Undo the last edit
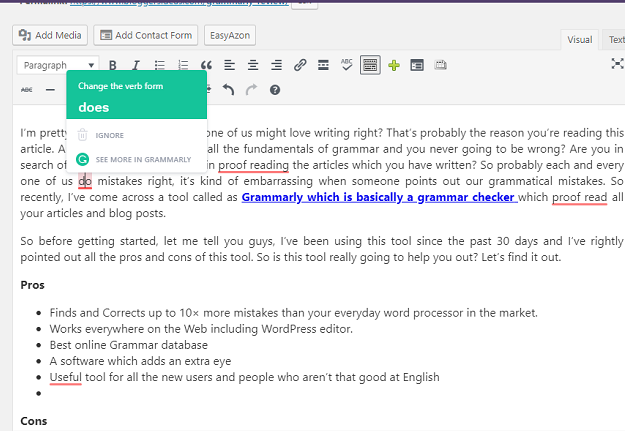The width and height of the screenshot is (625, 431). click(228, 90)
